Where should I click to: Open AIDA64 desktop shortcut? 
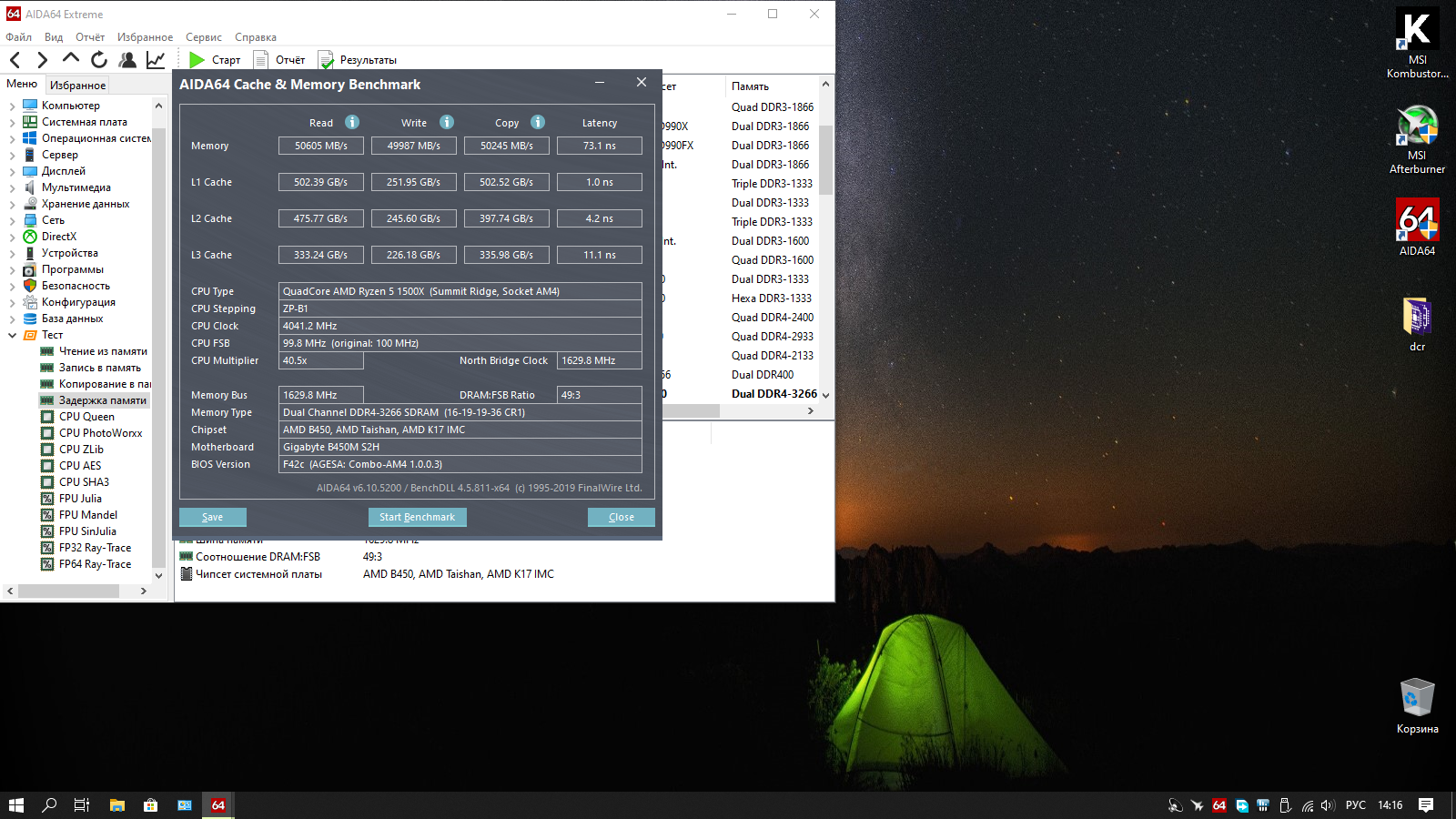click(1417, 227)
